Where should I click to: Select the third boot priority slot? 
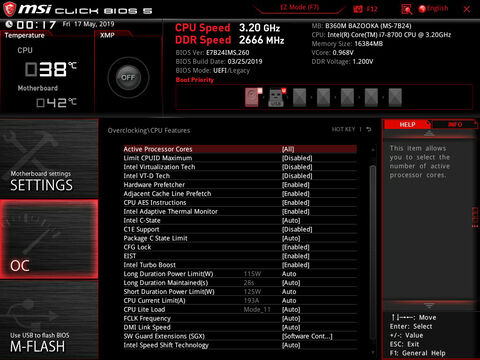click(299, 97)
